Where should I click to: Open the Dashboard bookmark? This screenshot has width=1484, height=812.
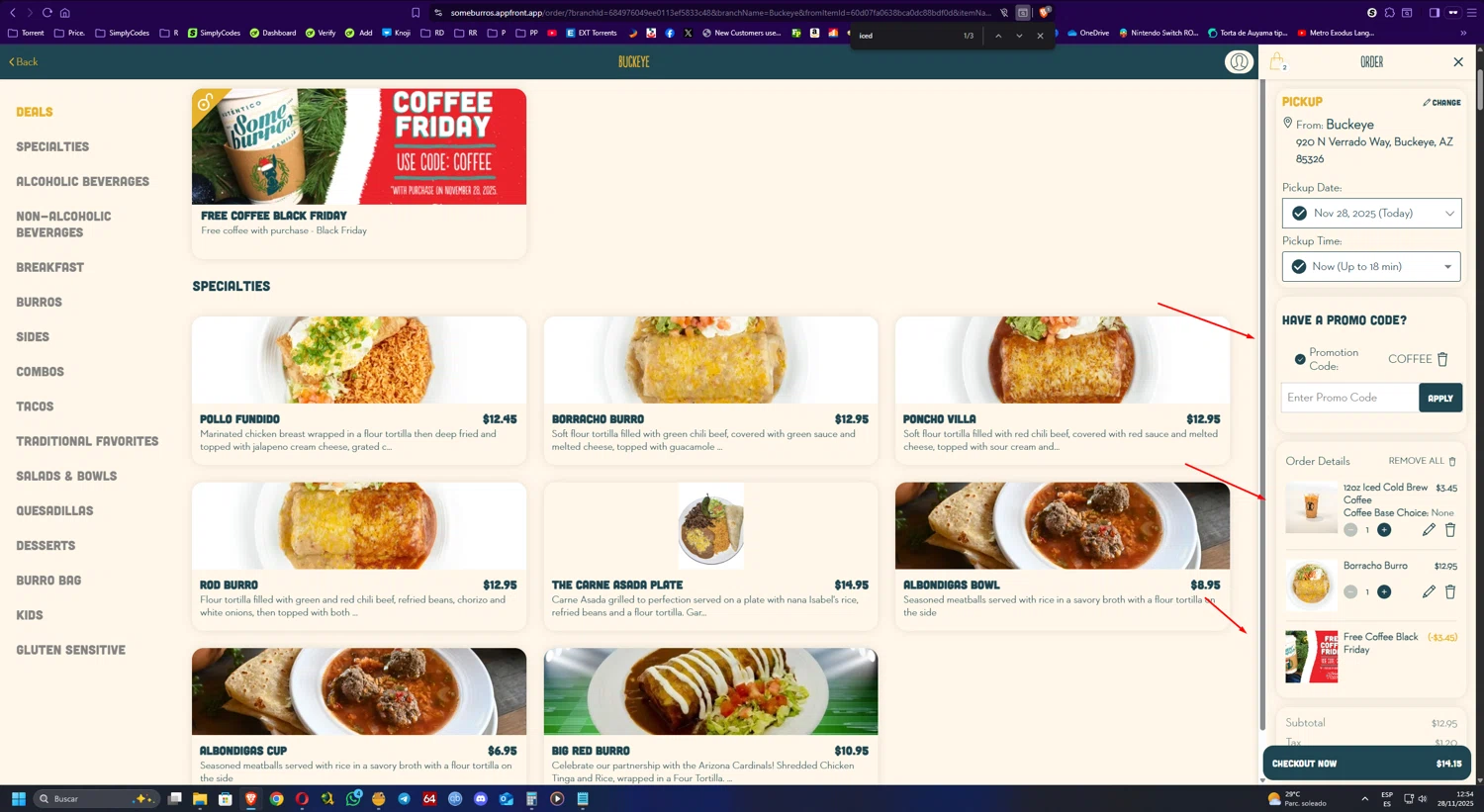[x=273, y=33]
